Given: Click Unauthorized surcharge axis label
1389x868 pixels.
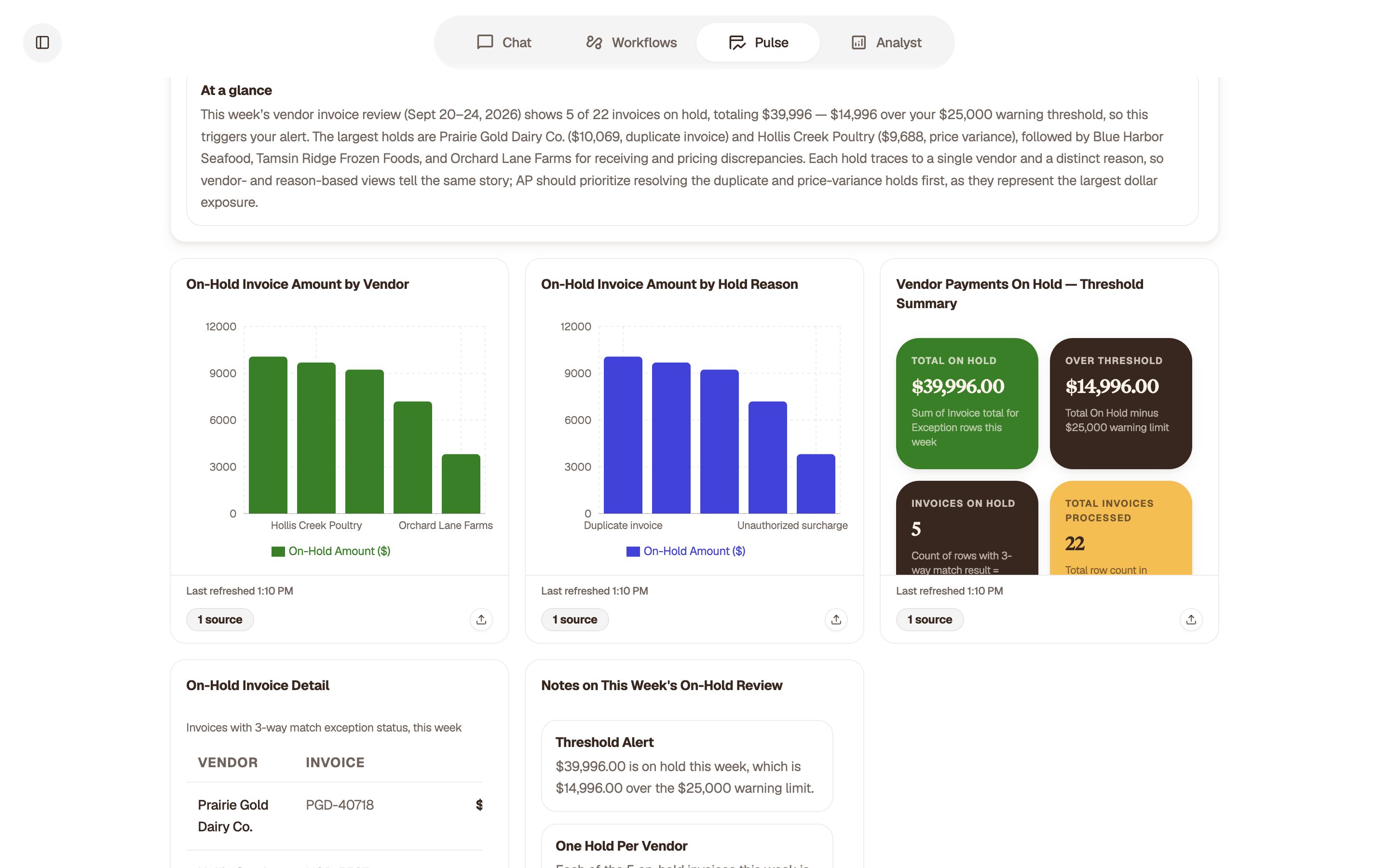Looking at the screenshot, I should coord(792,525).
